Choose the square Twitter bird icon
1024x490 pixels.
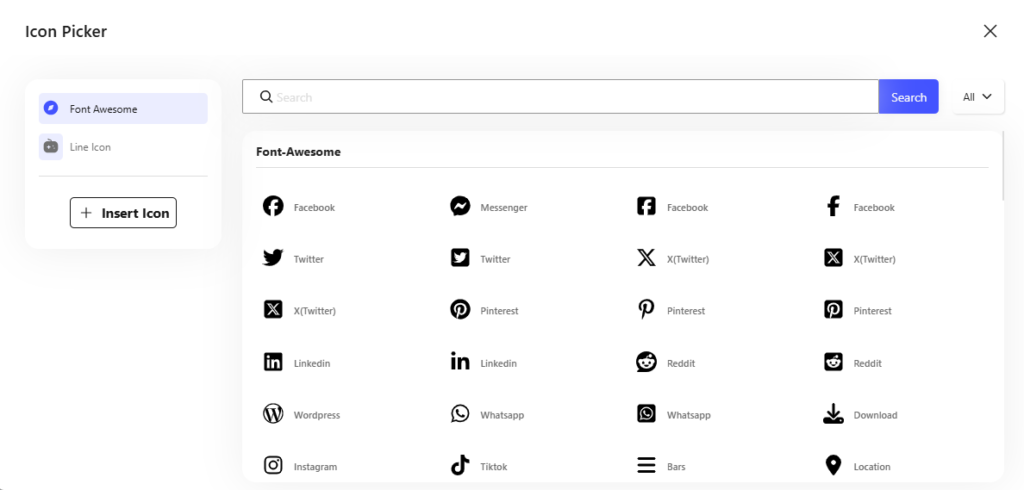(460, 257)
